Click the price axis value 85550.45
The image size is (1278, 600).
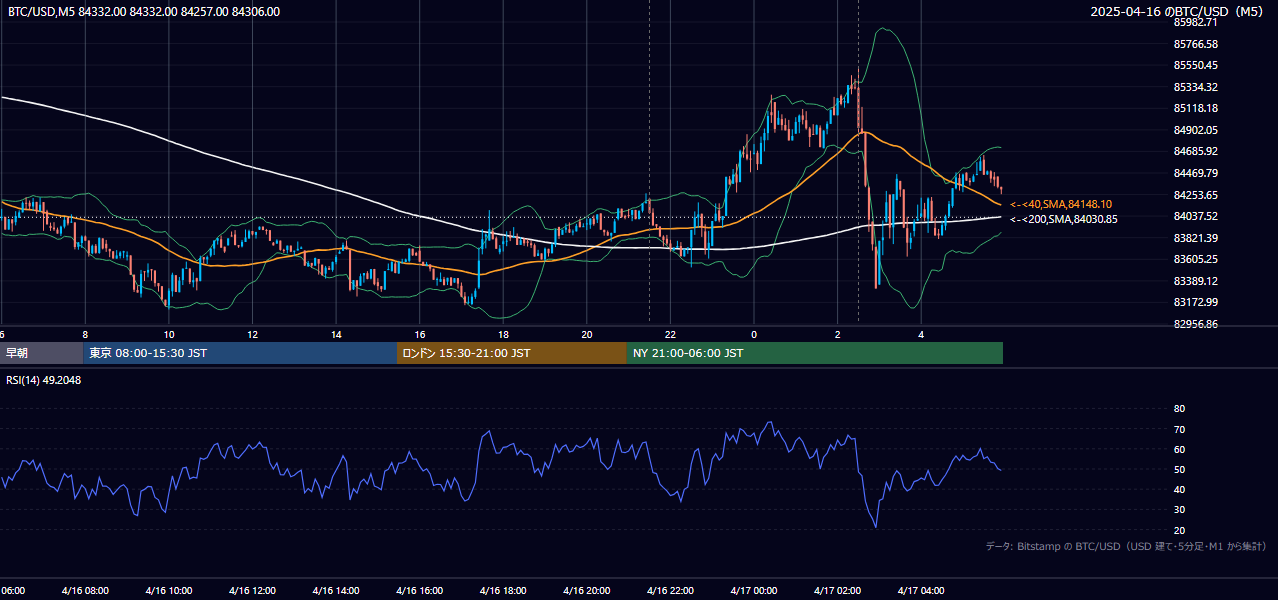(1196, 65)
